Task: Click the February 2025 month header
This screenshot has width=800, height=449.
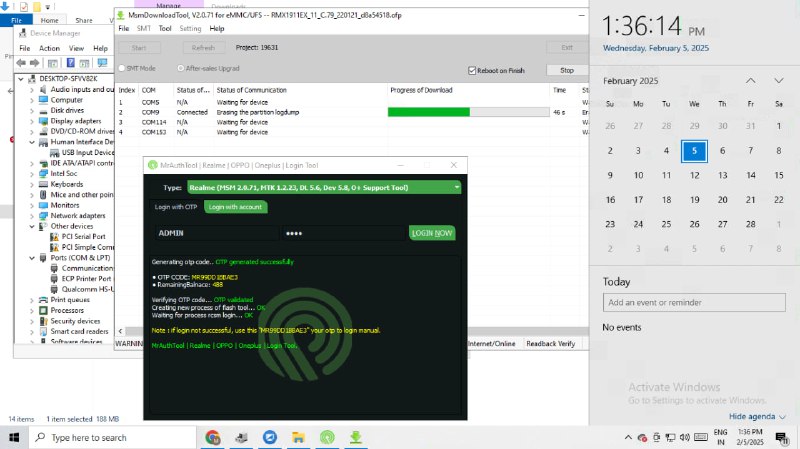Action: [631, 81]
